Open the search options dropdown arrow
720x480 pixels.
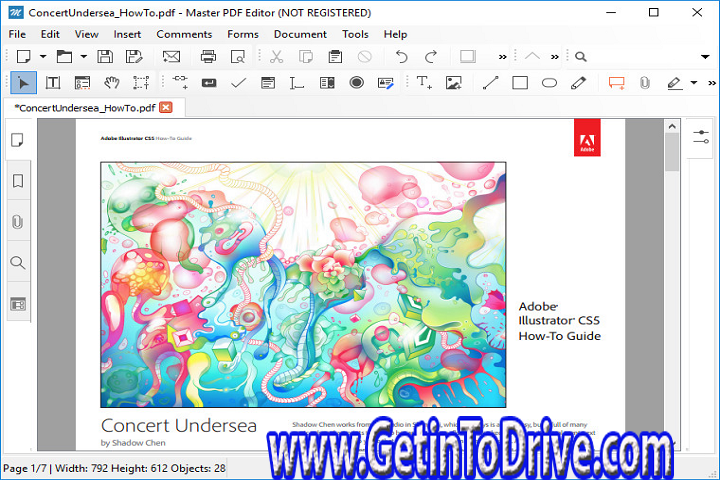coord(705,57)
